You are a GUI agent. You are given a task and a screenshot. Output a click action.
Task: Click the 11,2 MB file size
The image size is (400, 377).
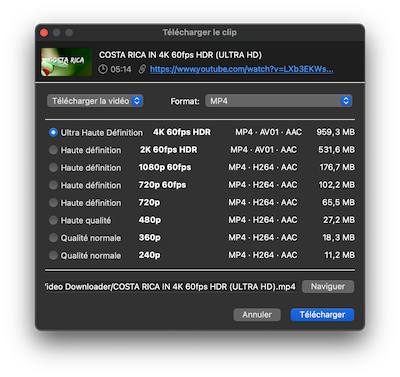[340, 255]
